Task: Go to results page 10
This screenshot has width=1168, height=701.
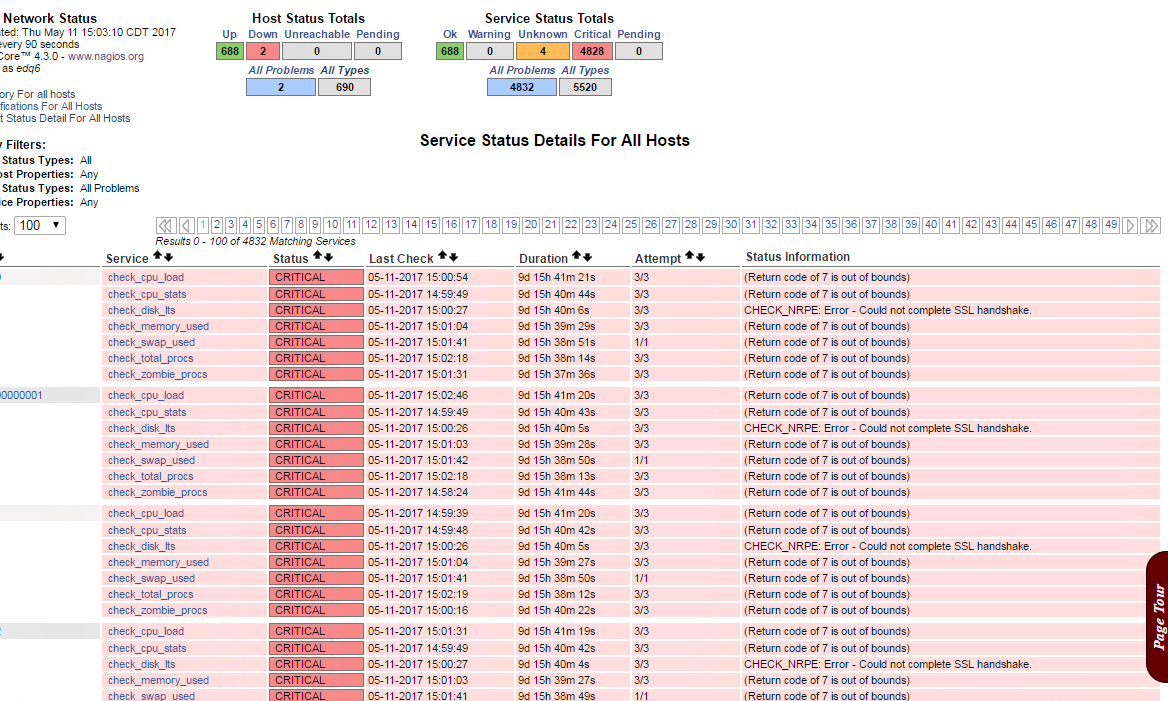Action: point(332,224)
